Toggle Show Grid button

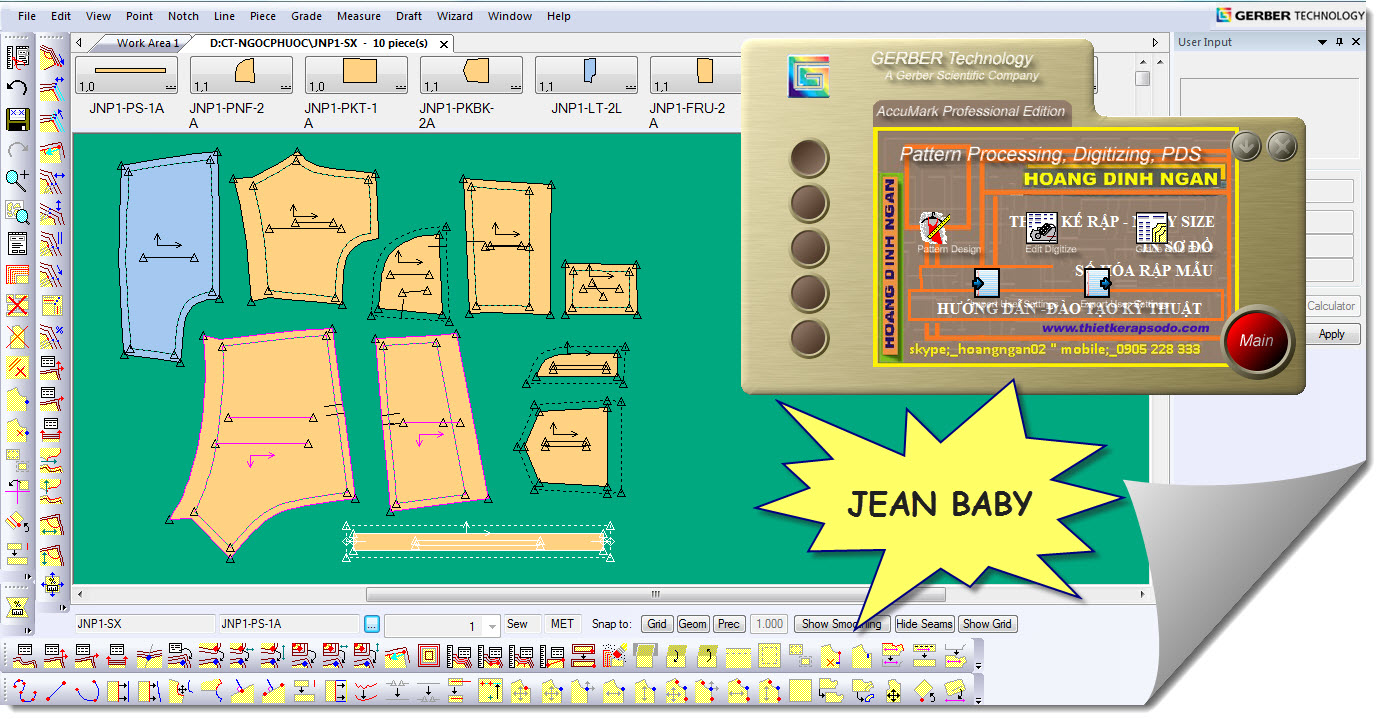coord(988,624)
